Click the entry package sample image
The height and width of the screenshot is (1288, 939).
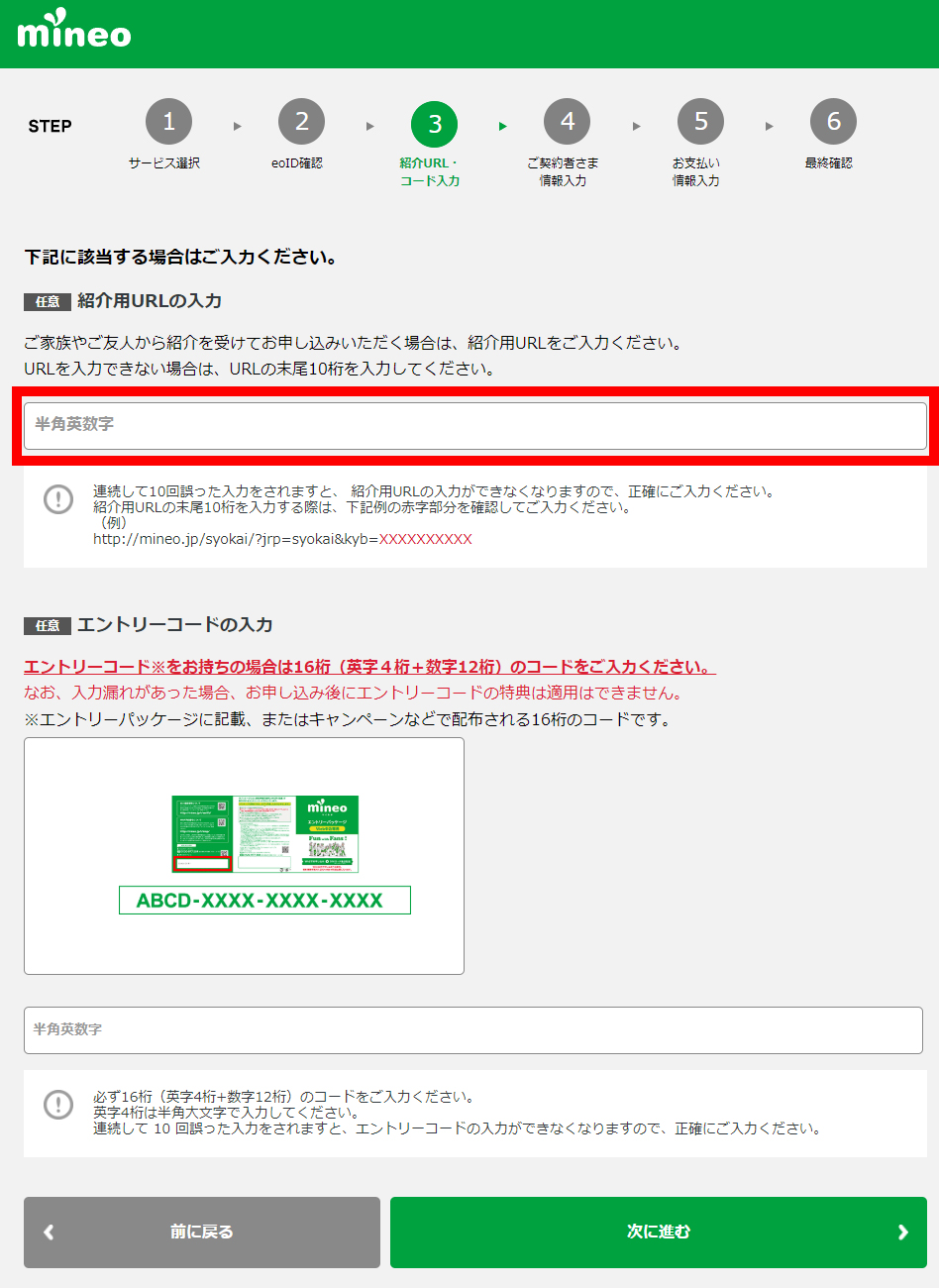click(x=264, y=834)
